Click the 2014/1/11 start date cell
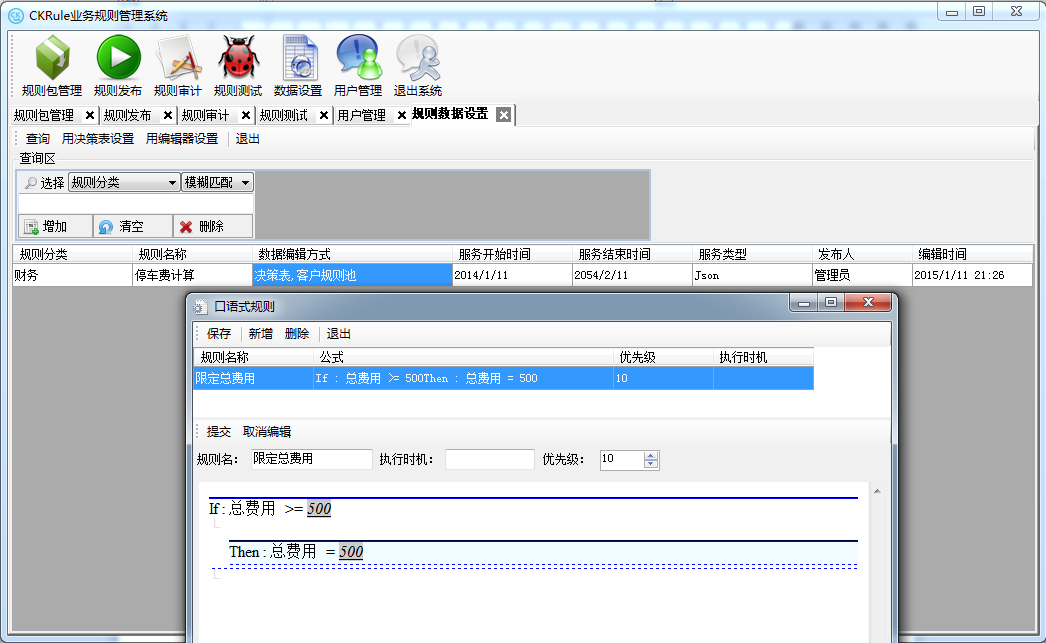This screenshot has height=643, width=1046. (512, 275)
